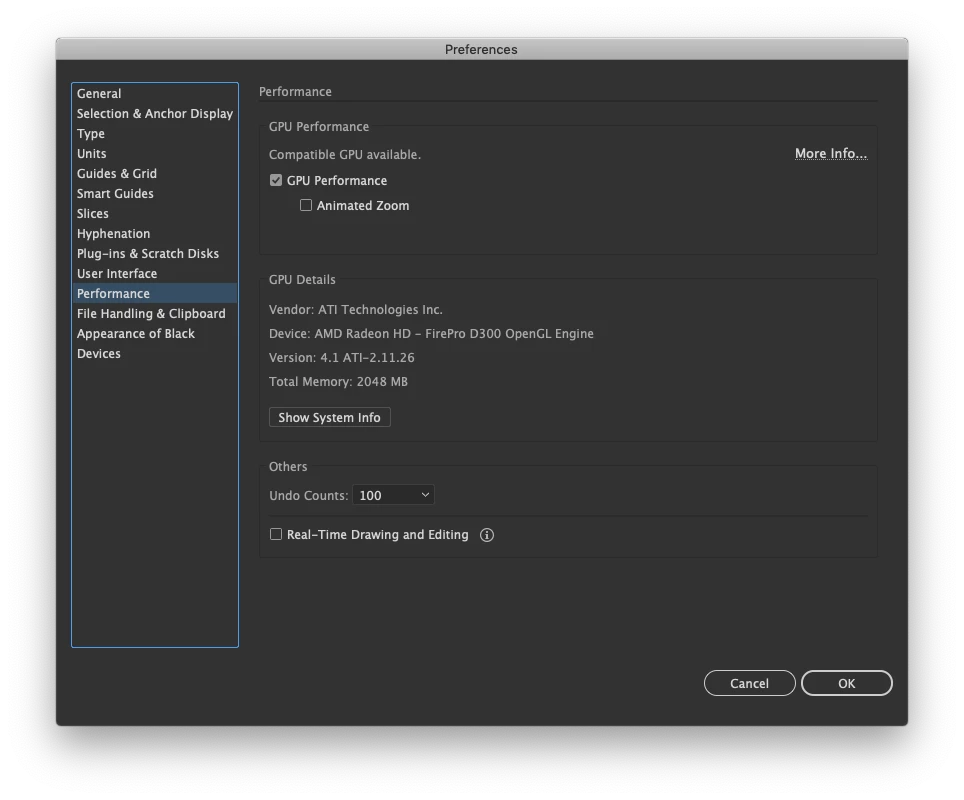The height and width of the screenshot is (800, 964).
Task: Select the Devices category
Action: (155, 354)
